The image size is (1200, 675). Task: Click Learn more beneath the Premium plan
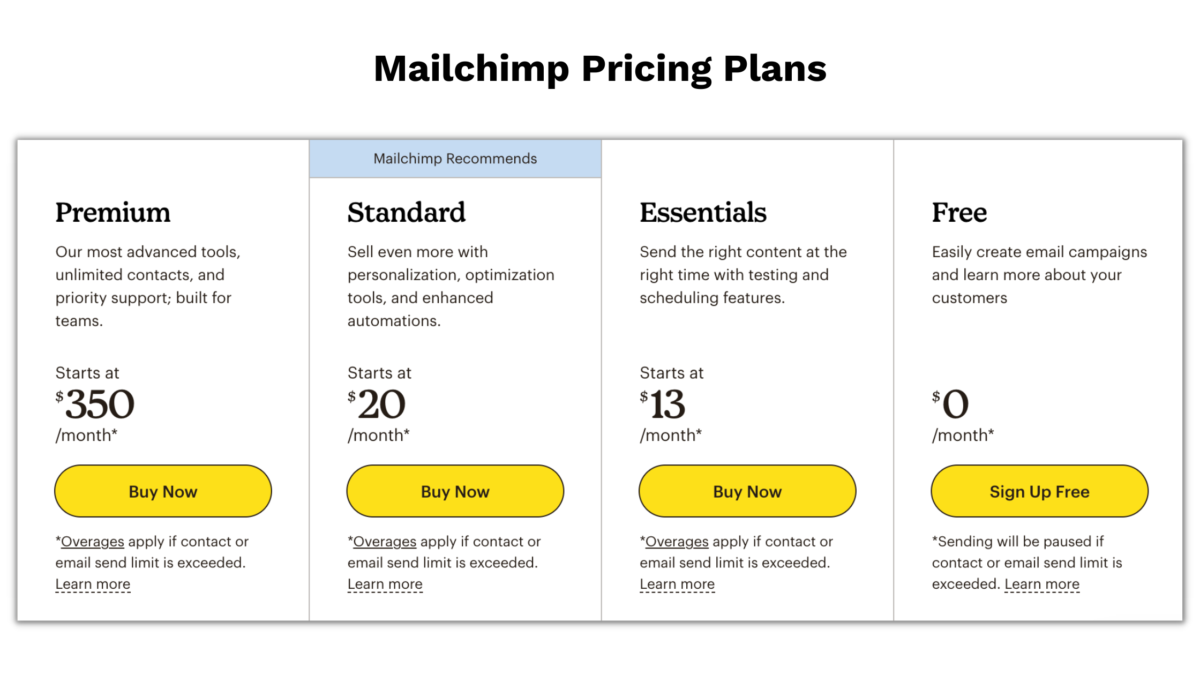(92, 583)
